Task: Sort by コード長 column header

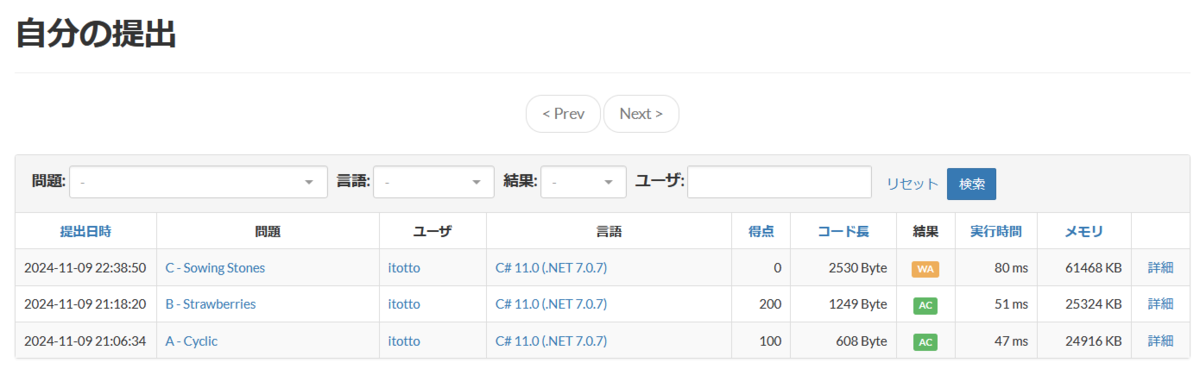Action: (x=843, y=231)
